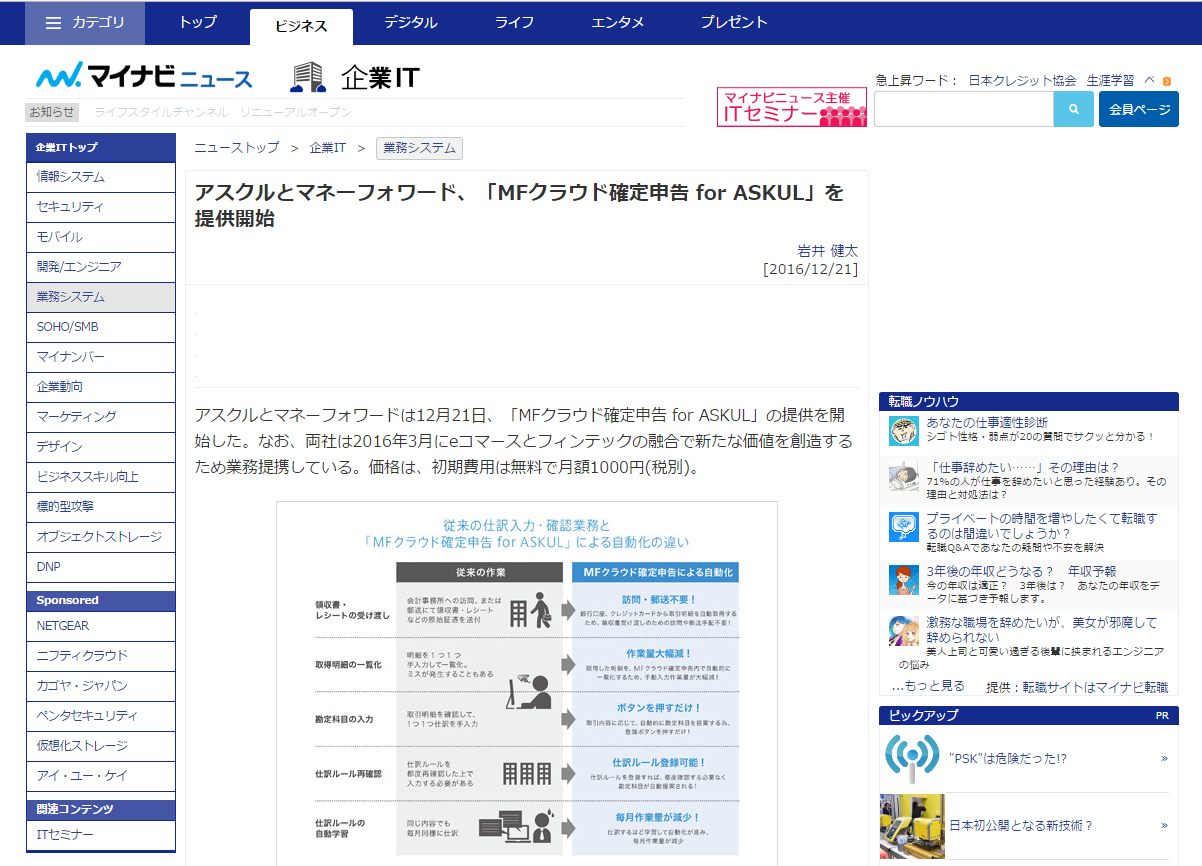
Task: Click the magnifier search button
Action: tap(1074, 109)
